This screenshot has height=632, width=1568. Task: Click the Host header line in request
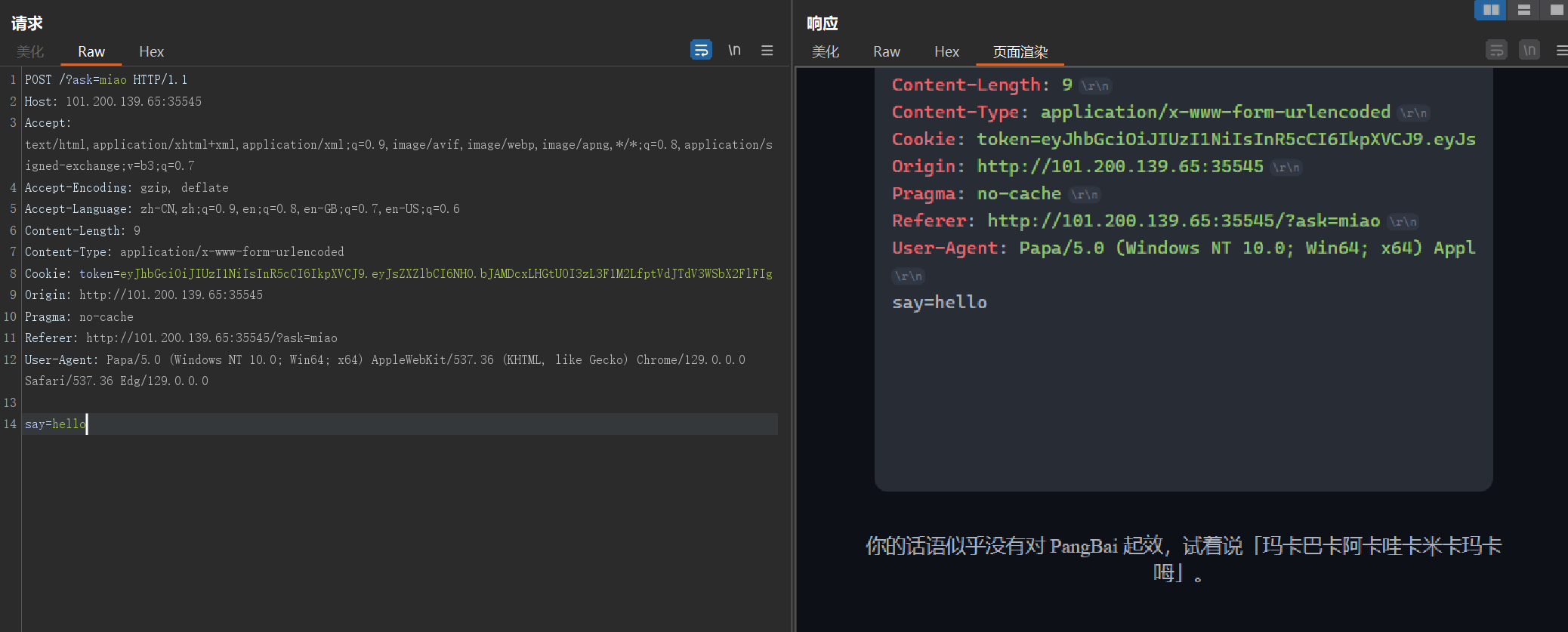point(113,101)
